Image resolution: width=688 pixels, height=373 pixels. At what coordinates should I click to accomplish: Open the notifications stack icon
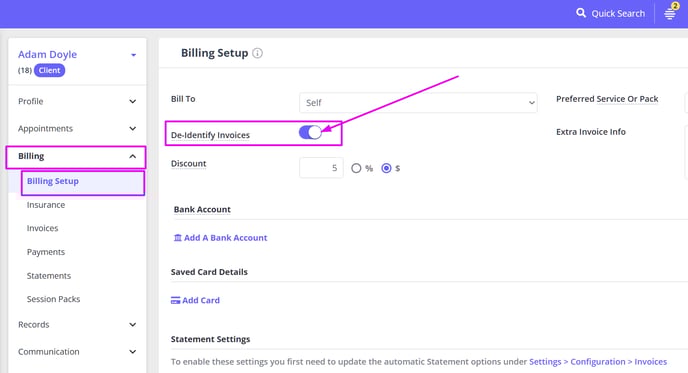click(x=670, y=14)
